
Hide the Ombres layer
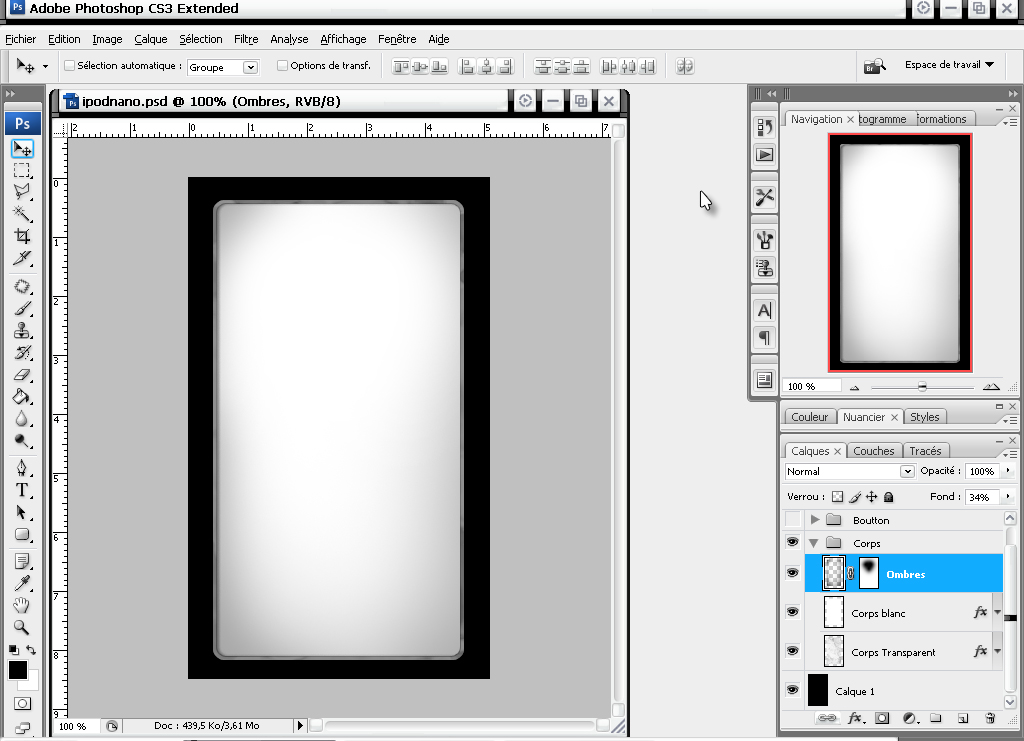point(792,573)
